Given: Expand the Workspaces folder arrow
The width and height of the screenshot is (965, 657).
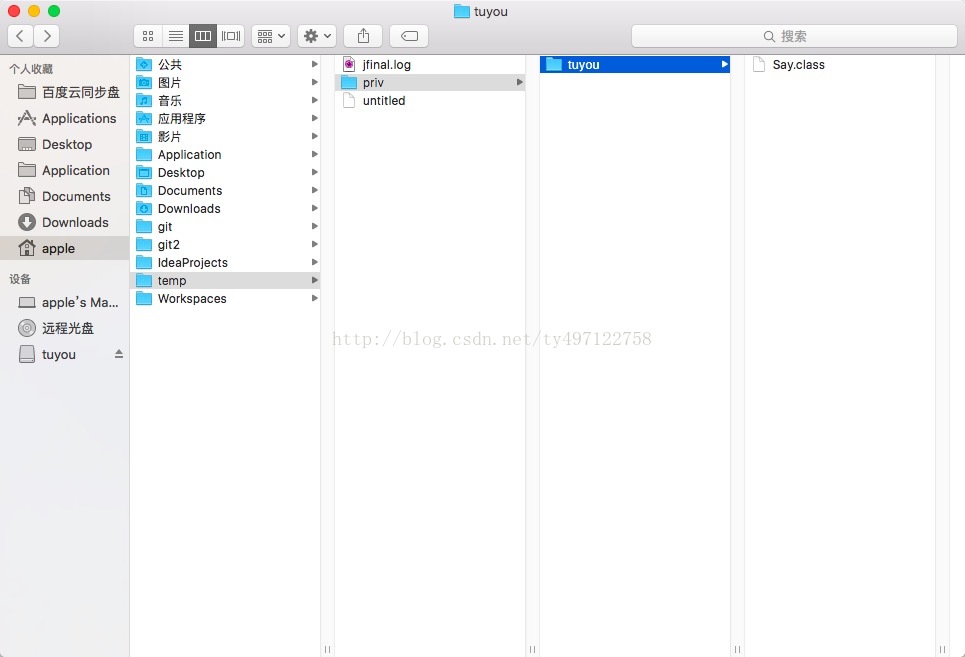Looking at the screenshot, I should [x=314, y=298].
